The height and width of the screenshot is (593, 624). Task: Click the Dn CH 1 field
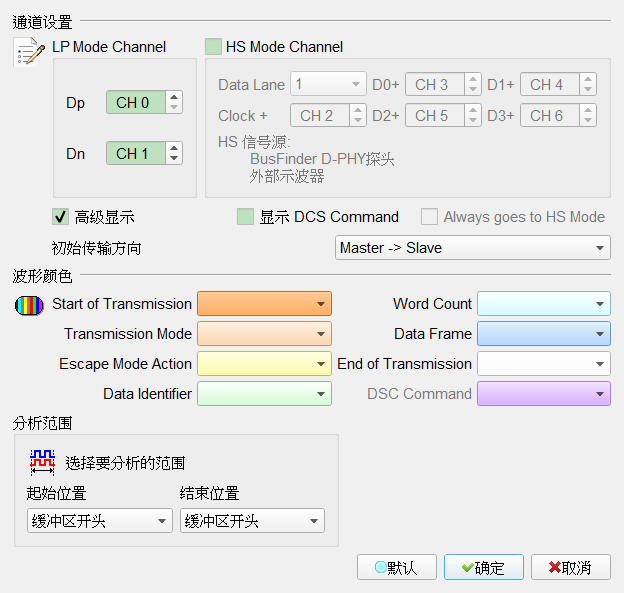[x=136, y=153]
